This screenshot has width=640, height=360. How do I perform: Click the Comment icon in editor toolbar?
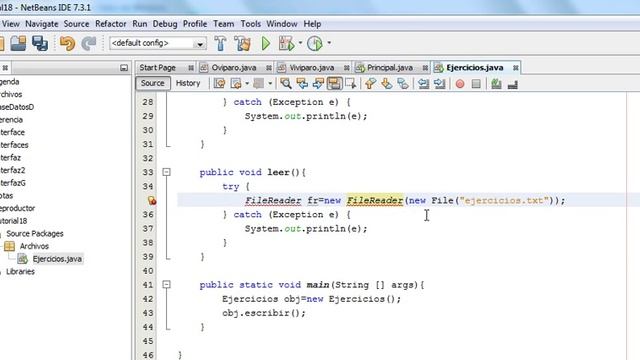coord(496,84)
